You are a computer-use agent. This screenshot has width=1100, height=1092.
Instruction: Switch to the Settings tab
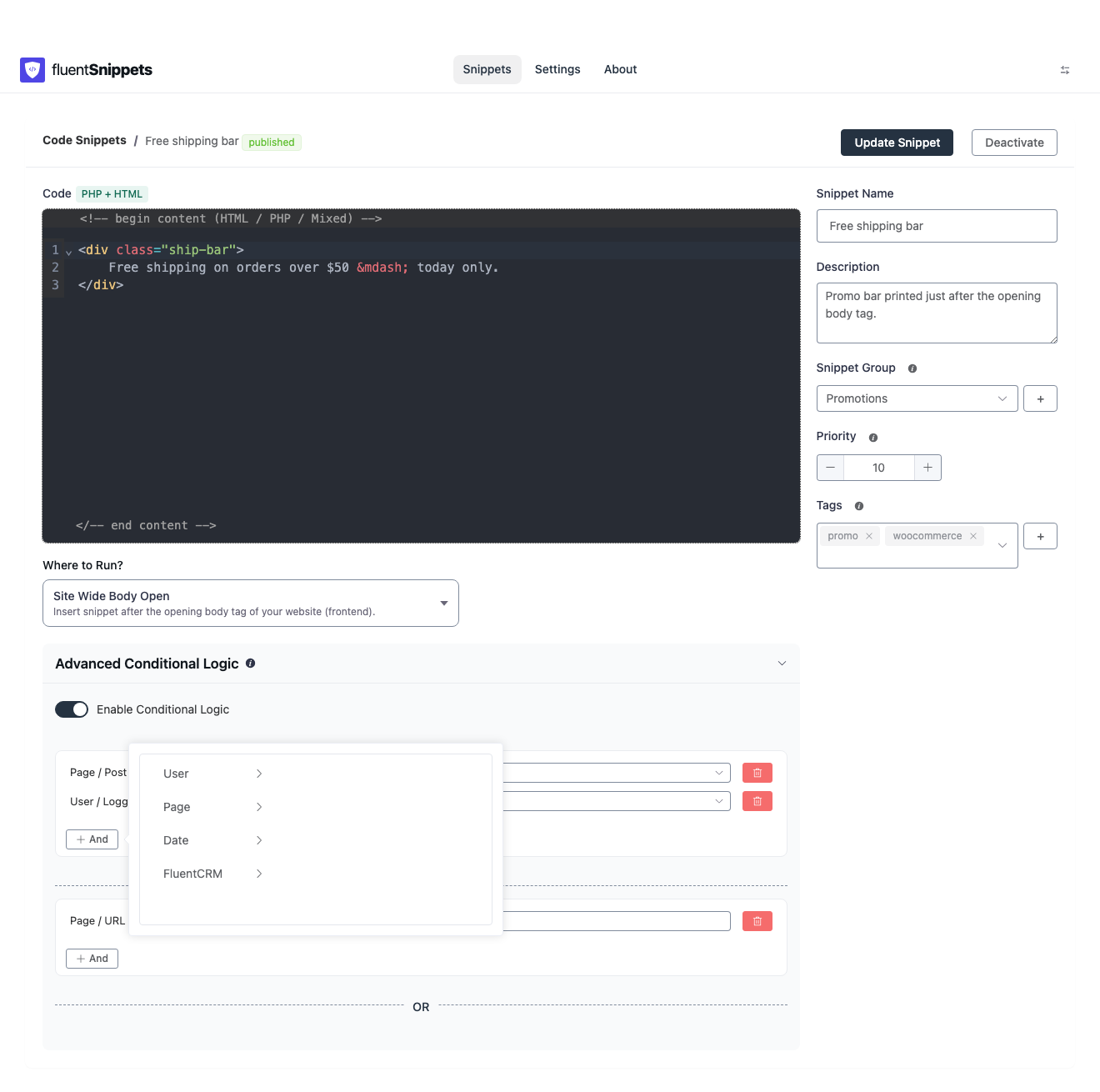pyautogui.click(x=557, y=69)
